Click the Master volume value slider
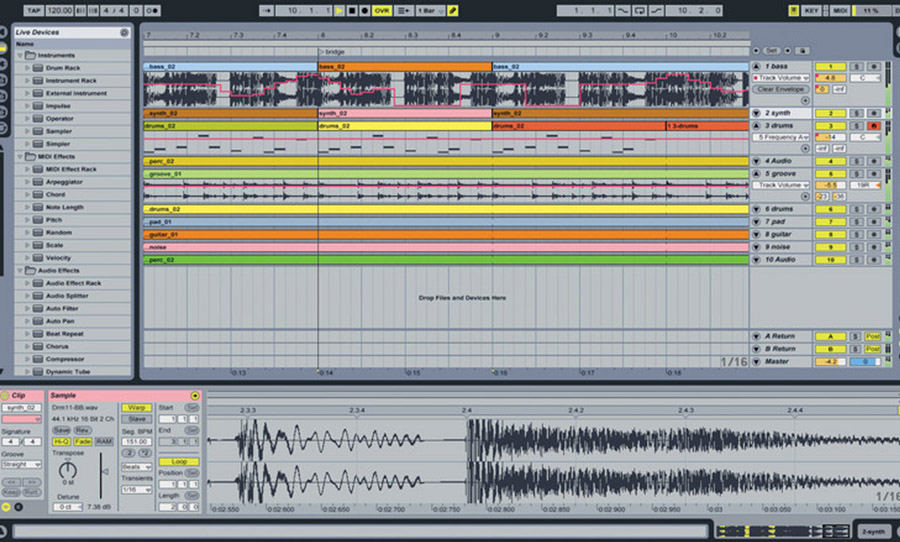The image size is (900, 542). pos(830,362)
